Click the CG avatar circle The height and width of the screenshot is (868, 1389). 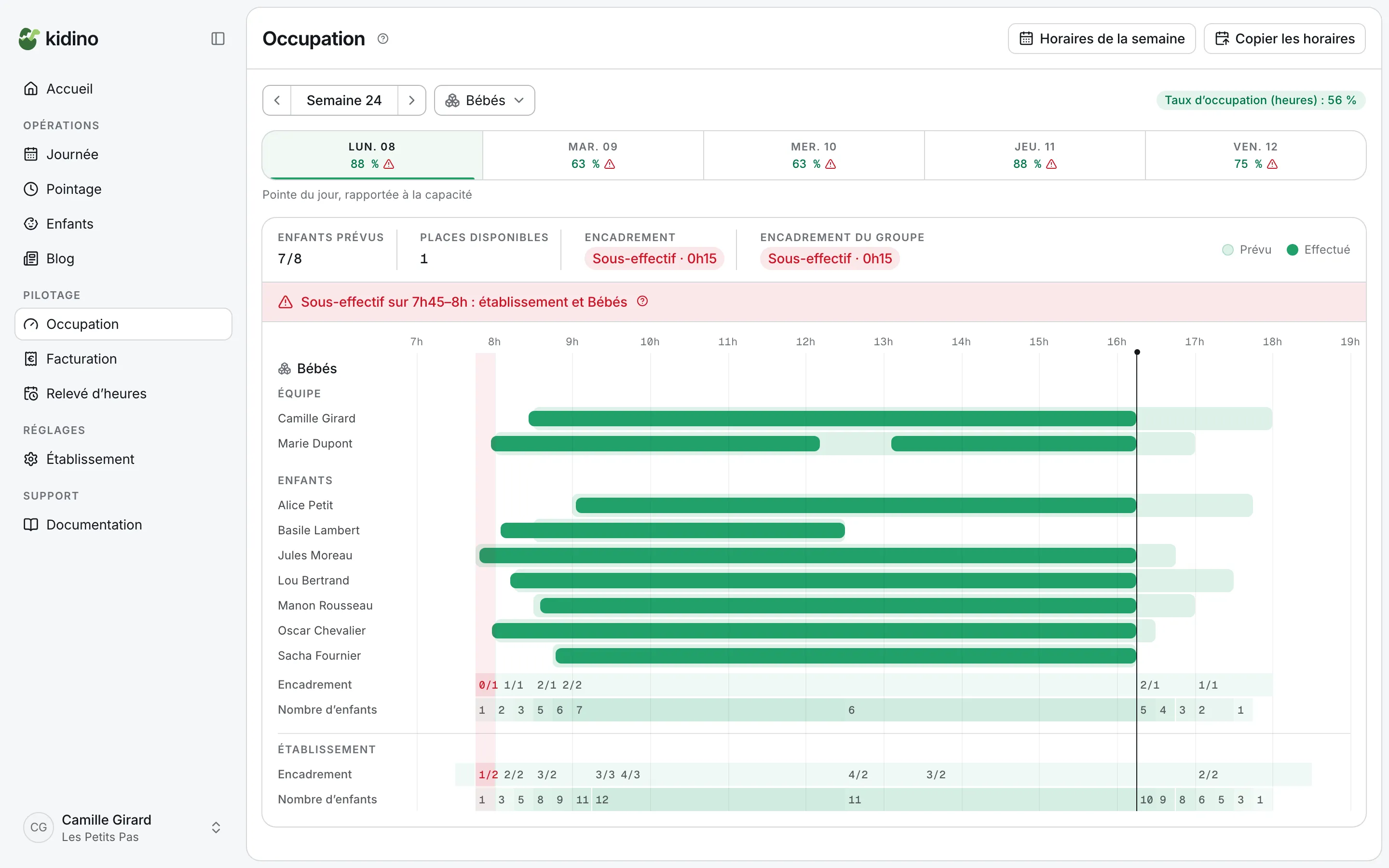(39, 827)
